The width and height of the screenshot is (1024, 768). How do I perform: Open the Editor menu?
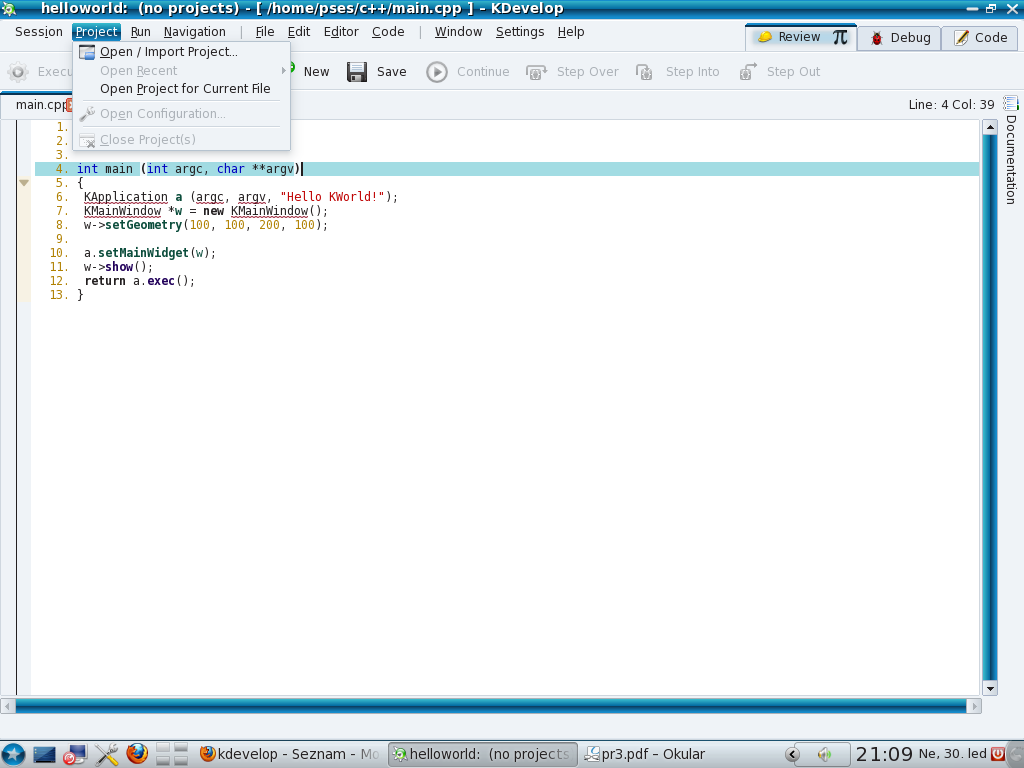pyautogui.click(x=341, y=32)
